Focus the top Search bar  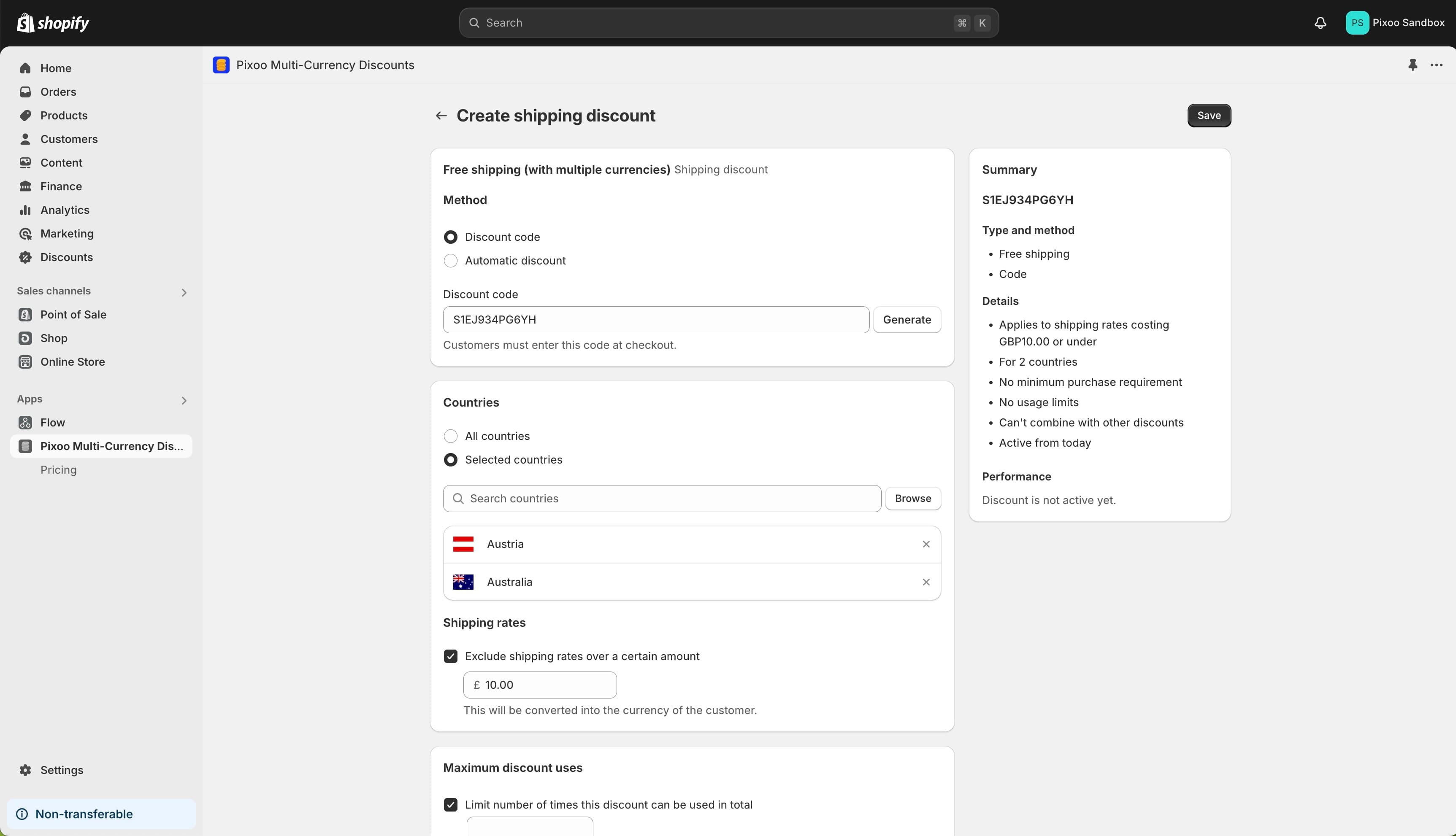coord(728,23)
